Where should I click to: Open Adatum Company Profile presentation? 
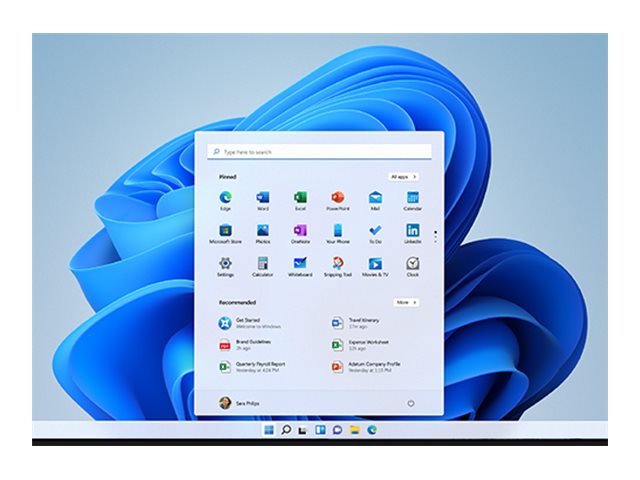(x=366, y=367)
